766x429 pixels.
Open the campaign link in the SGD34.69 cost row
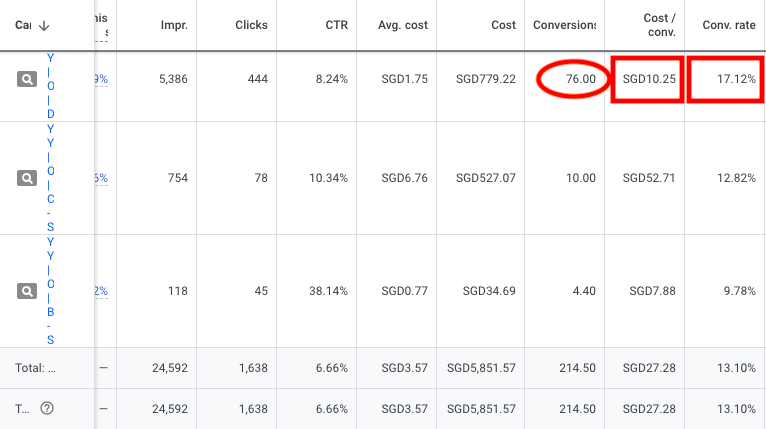(51, 291)
